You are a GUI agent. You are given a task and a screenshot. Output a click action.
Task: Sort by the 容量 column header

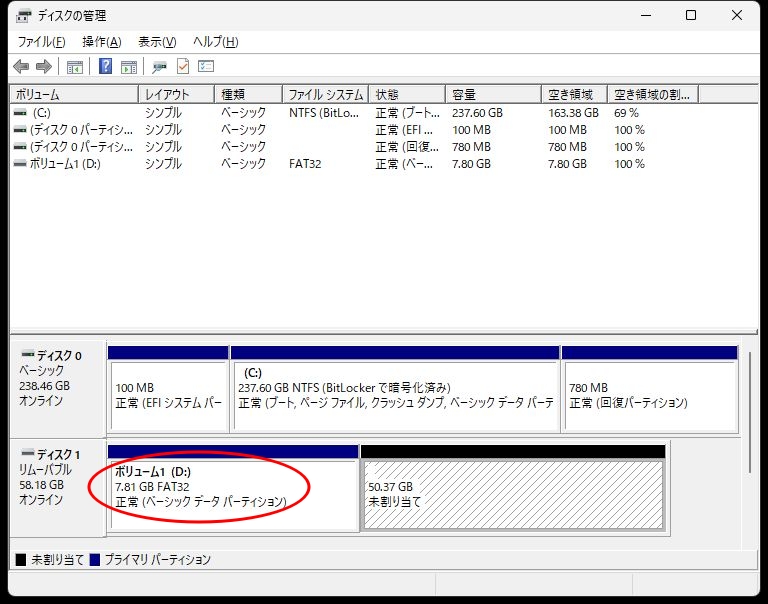[494, 94]
